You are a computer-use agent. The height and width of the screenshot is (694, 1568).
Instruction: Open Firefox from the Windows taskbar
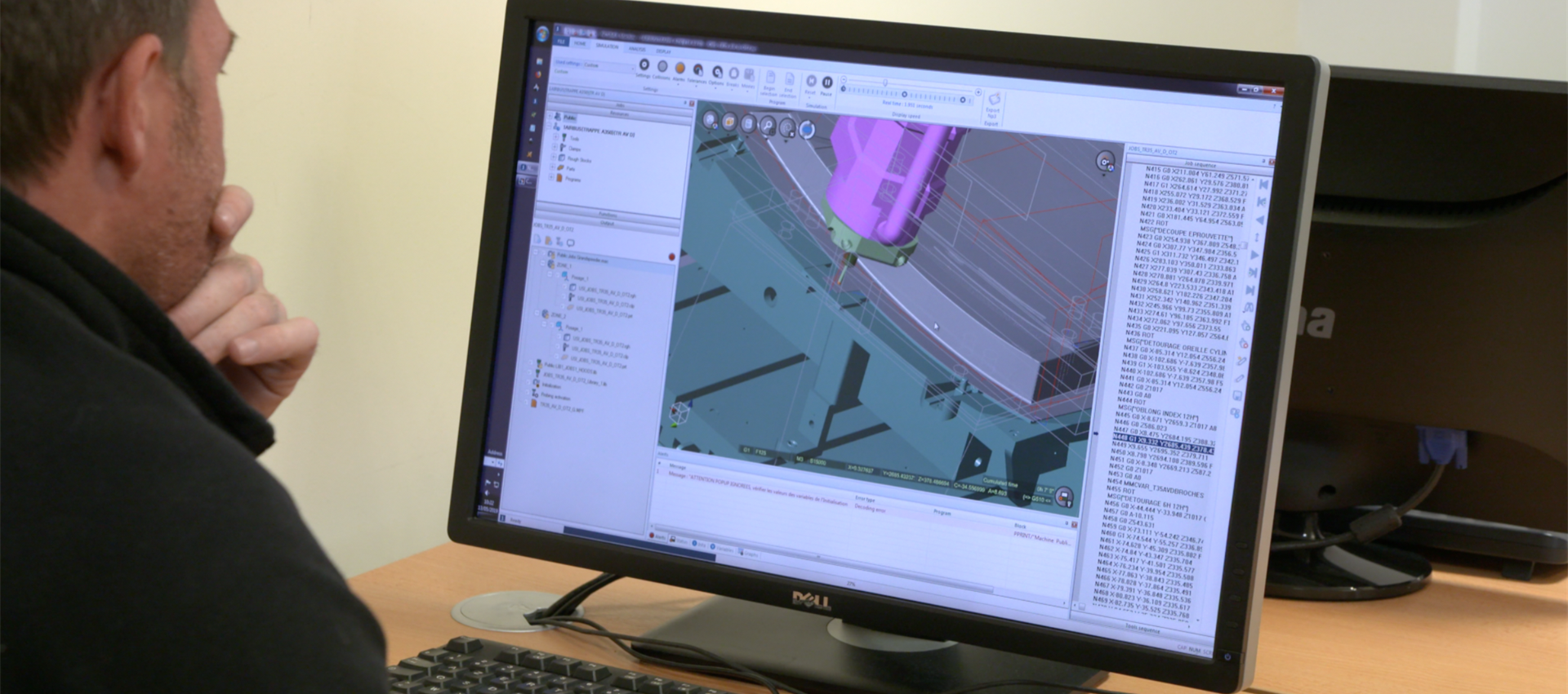538,74
